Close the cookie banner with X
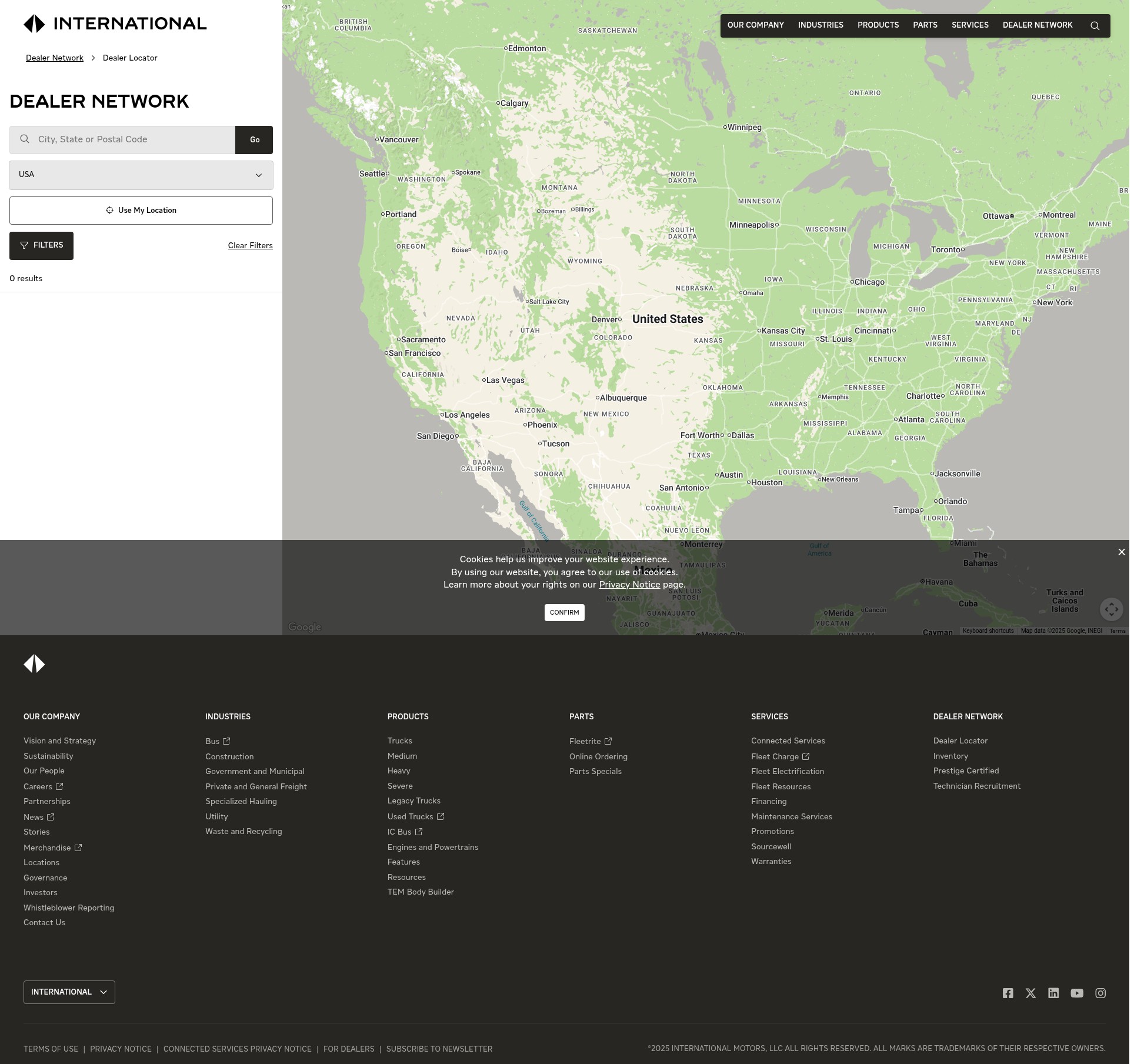Image resolution: width=1134 pixels, height=1064 pixels. [1122, 552]
